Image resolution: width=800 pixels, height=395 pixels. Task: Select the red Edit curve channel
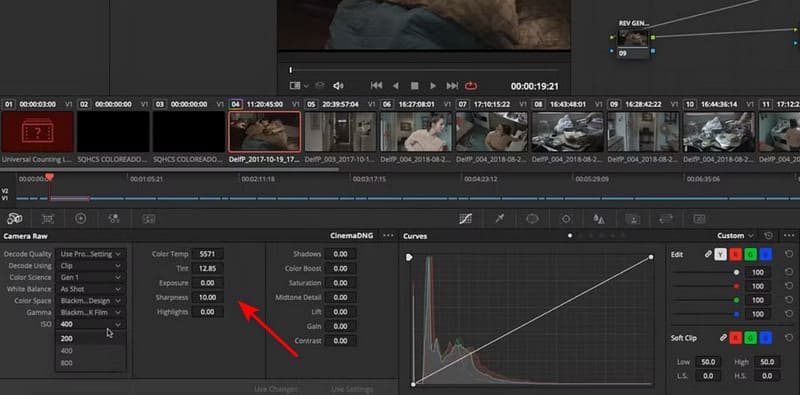click(735, 254)
